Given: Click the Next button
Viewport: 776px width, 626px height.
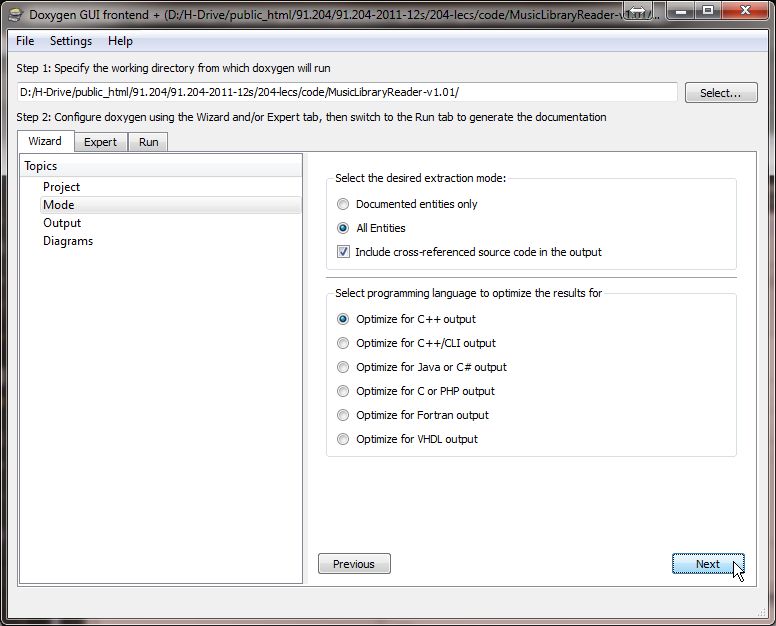Looking at the screenshot, I should [708, 564].
